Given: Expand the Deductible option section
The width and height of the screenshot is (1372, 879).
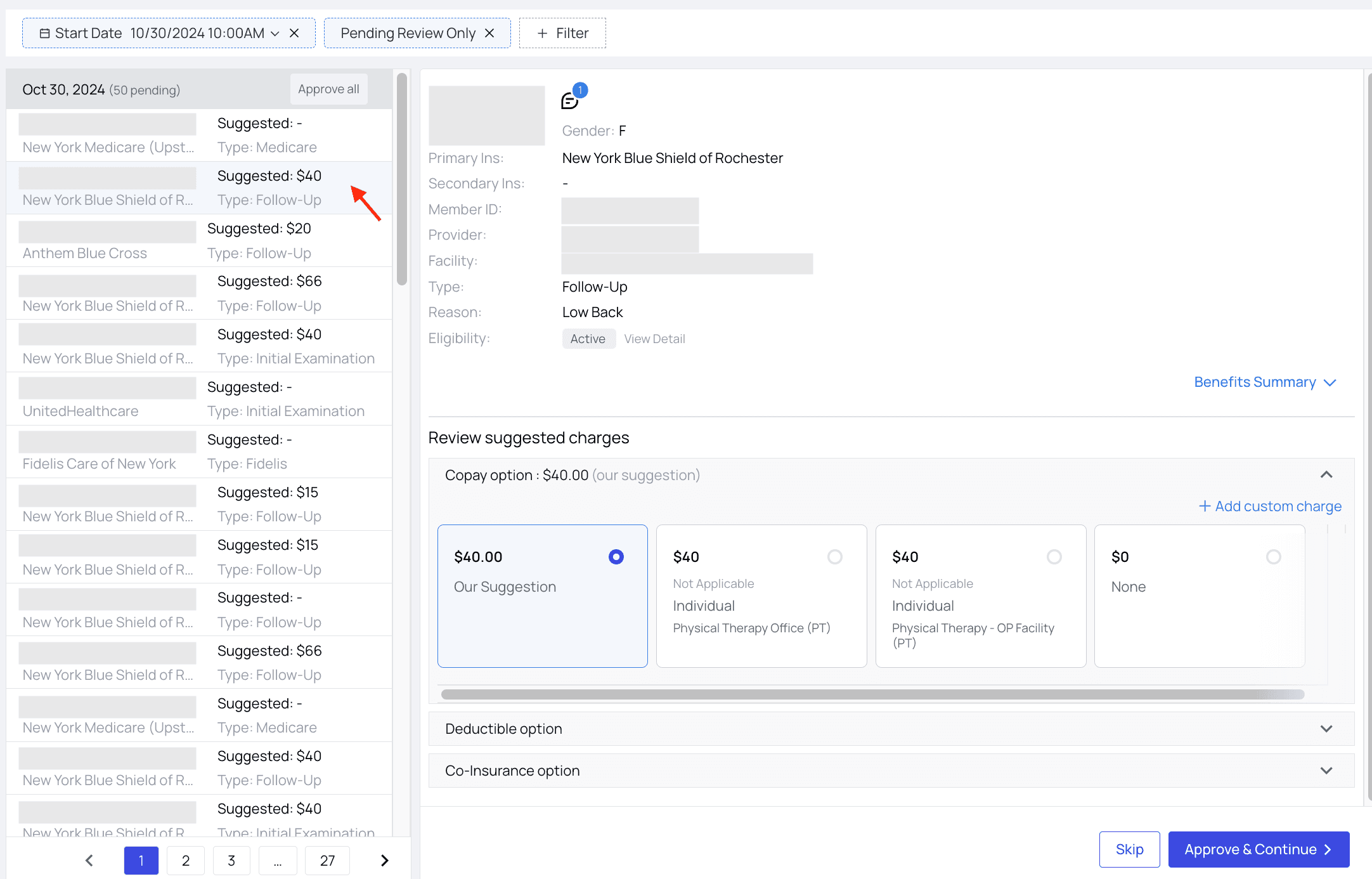Looking at the screenshot, I should (x=1326, y=729).
